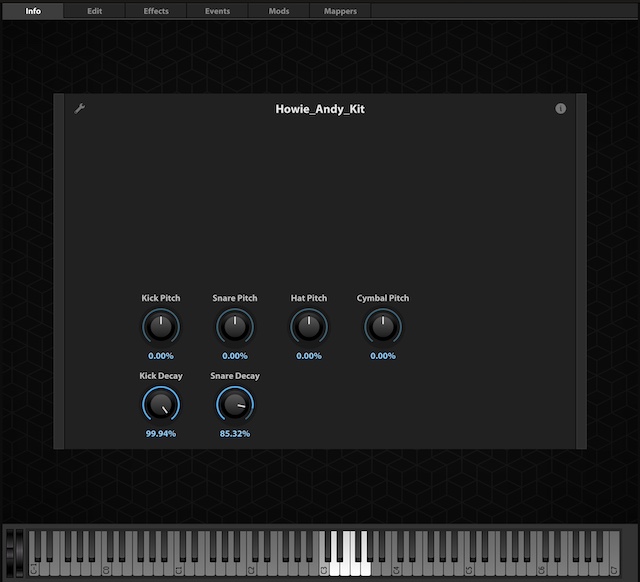Go to the Effects tab

pyautogui.click(x=156, y=11)
